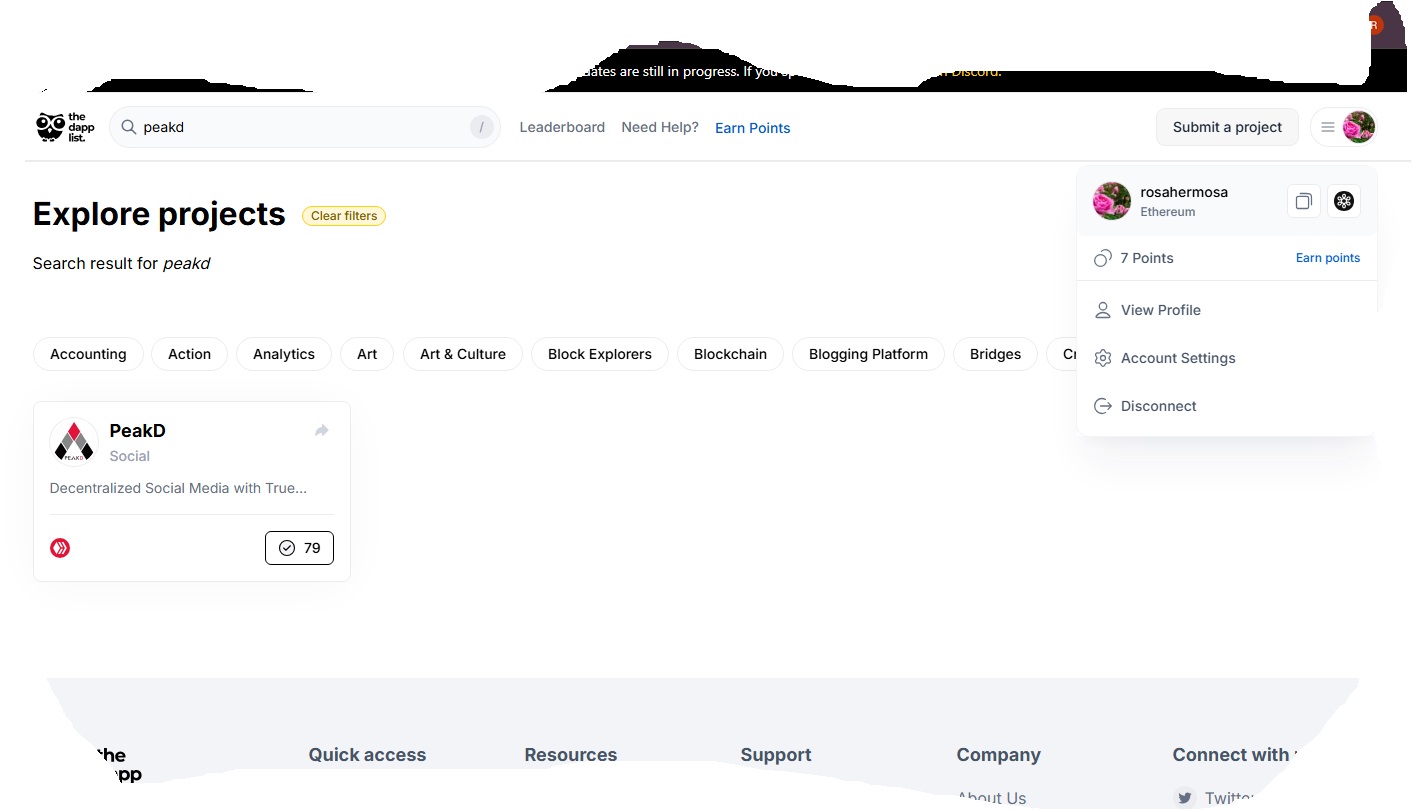Image resolution: width=1413 pixels, height=811 pixels.
Task: Open About Us footer link
Action: (x=991, y=798)
